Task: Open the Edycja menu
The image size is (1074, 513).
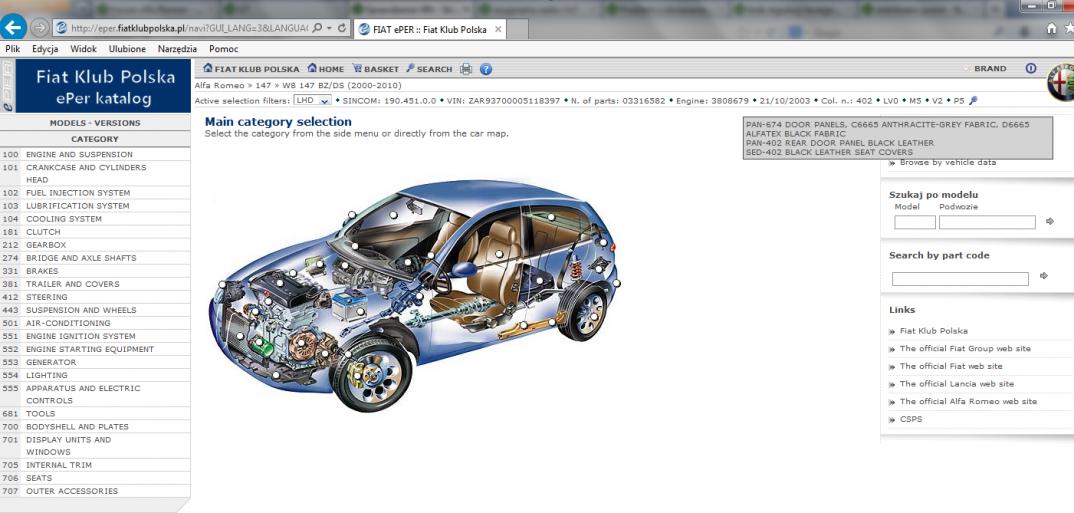Action: [x=45, y=49]
